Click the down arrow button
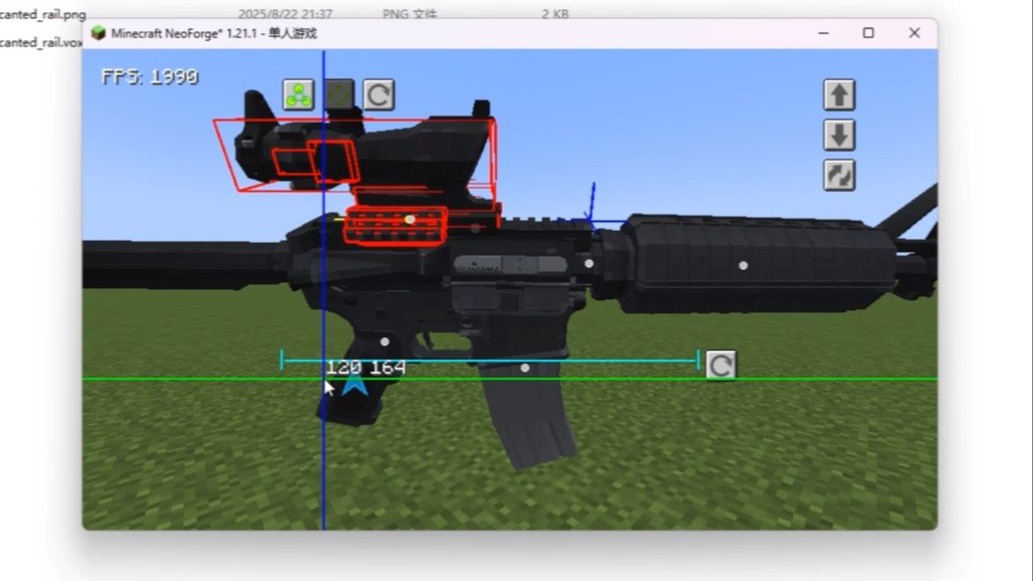The width and height of the screenshot is (1033, 581). (x=839, y=135)
